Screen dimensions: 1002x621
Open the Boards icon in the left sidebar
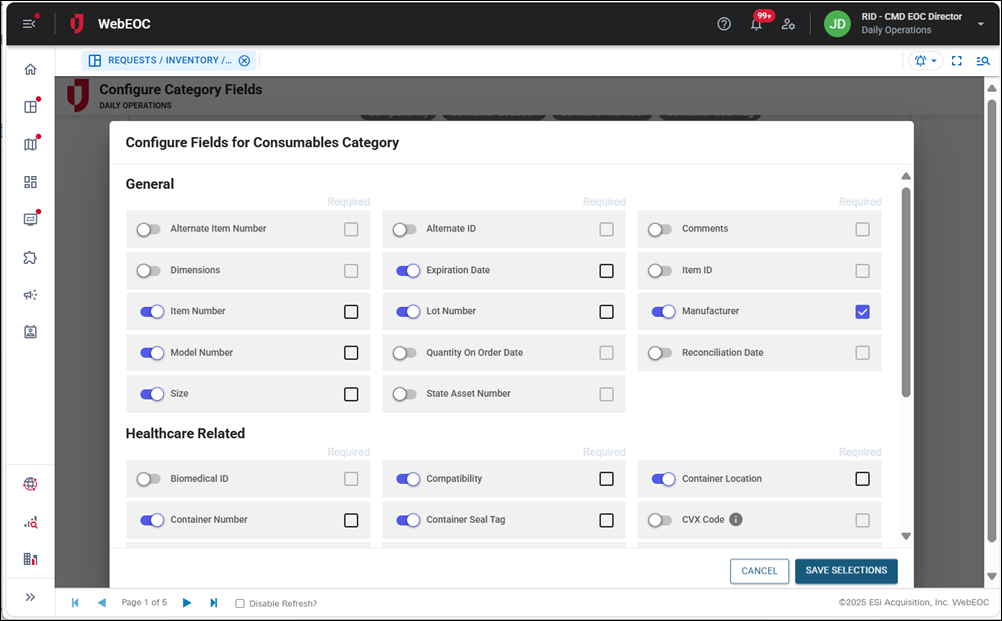click(30, 106)
